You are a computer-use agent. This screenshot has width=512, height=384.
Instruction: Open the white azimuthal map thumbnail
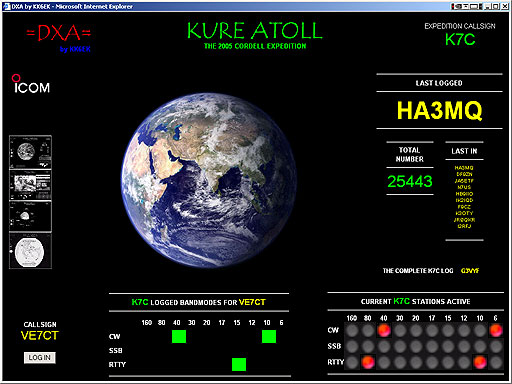coord(30,251)
